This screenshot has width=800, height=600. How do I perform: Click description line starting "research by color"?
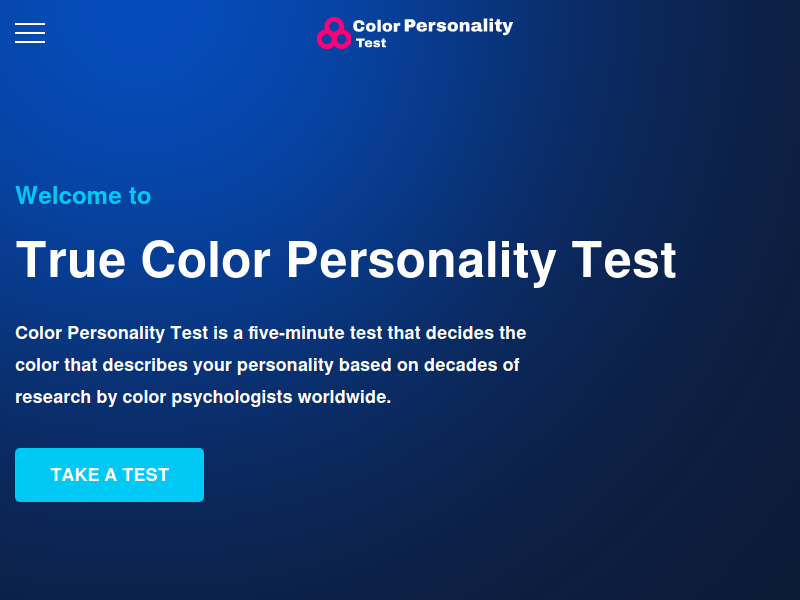point(203,397)
